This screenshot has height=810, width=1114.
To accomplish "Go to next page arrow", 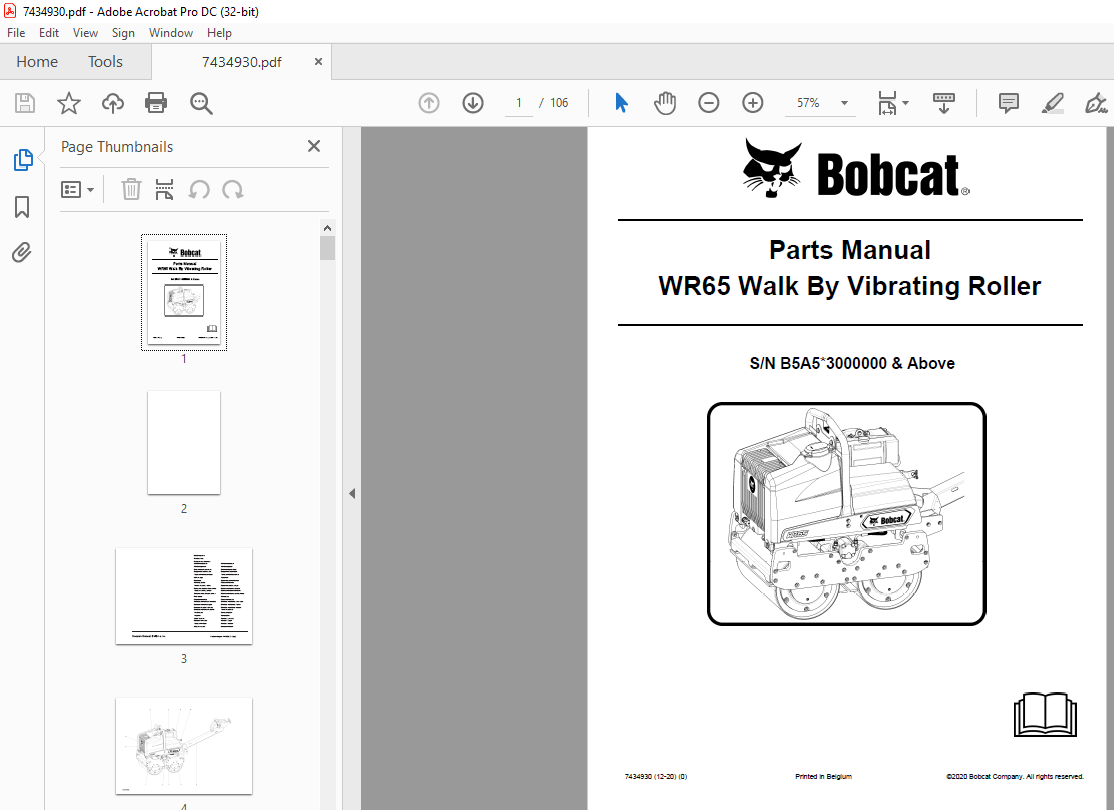I will click(472, 103).
